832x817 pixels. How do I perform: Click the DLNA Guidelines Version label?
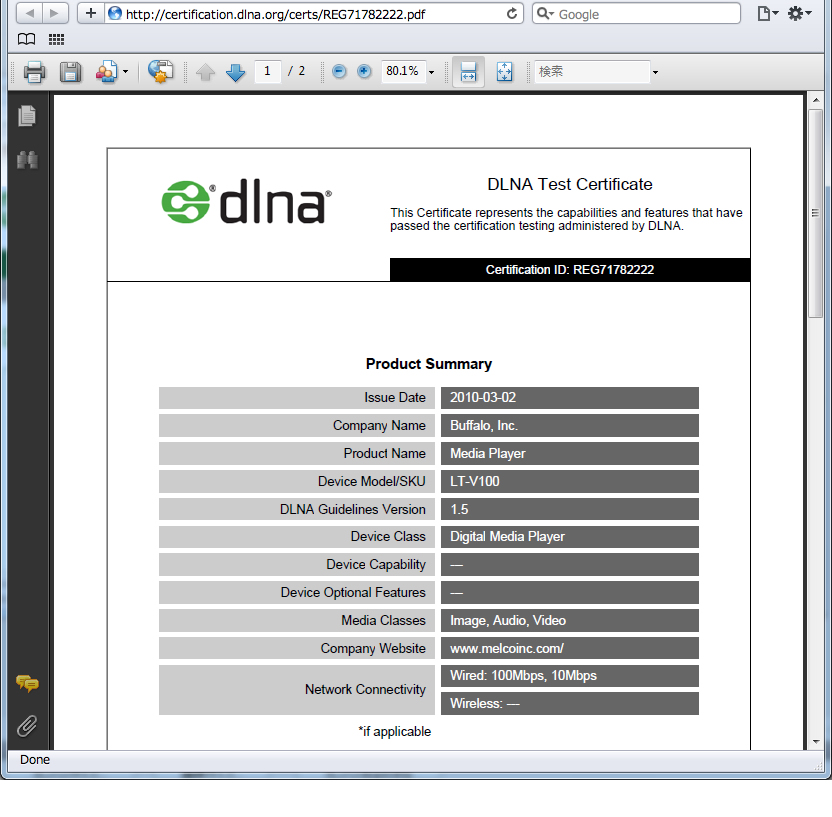click(353, 509)
